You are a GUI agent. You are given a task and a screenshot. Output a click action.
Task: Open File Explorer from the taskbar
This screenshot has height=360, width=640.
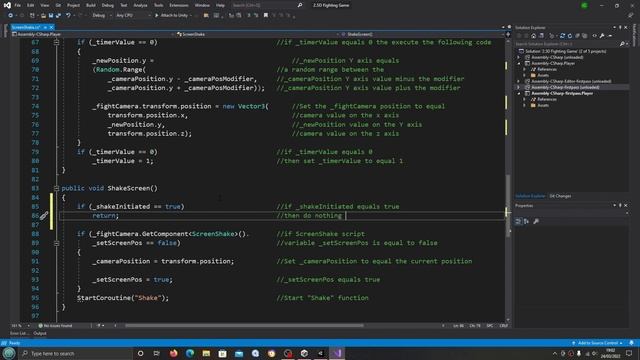click(x=206, y=353)
